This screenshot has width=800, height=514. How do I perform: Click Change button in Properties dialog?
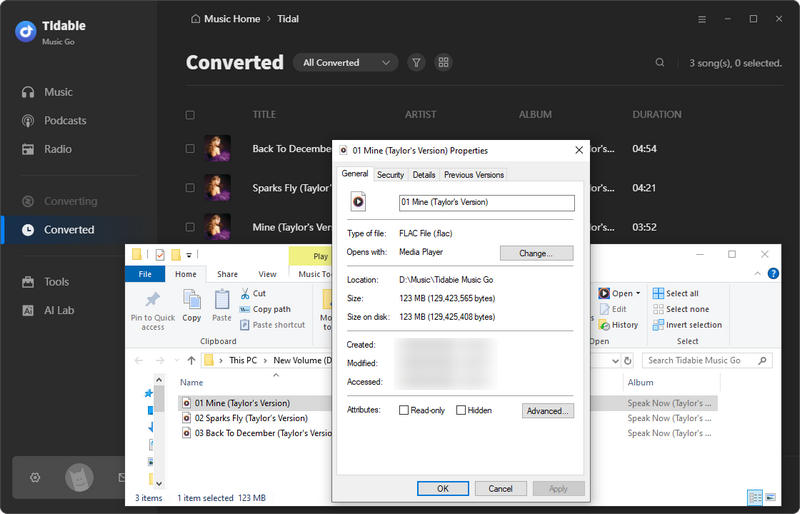click(536, 253)
